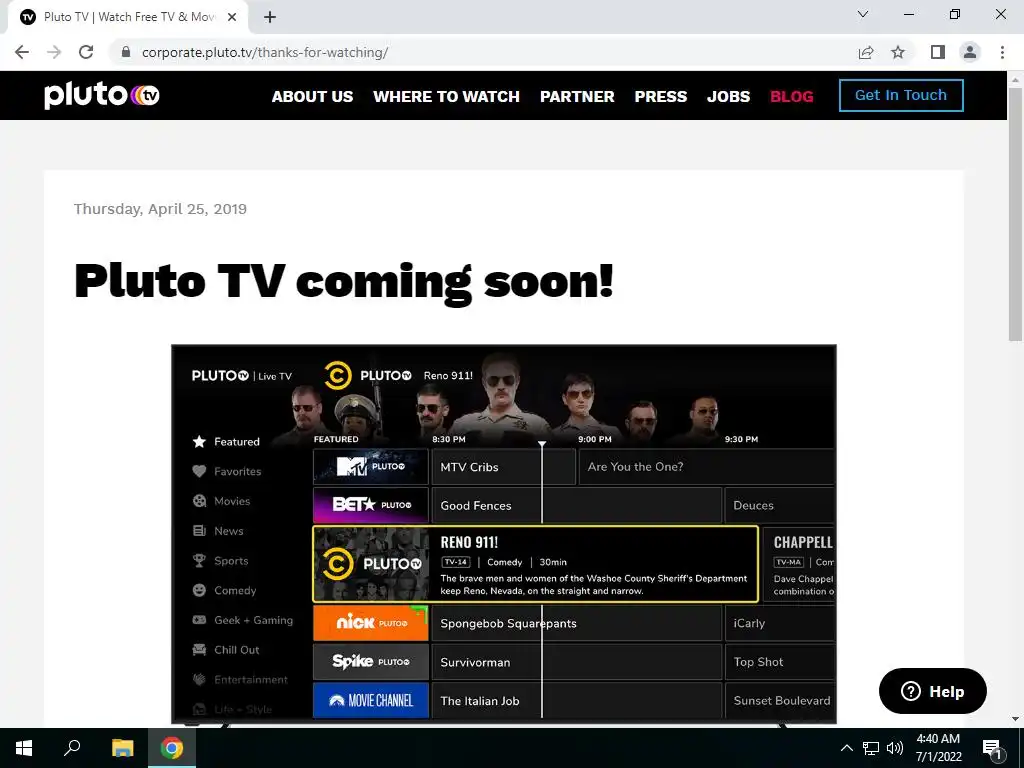Open Windows taskbar search

pos(72,748)
